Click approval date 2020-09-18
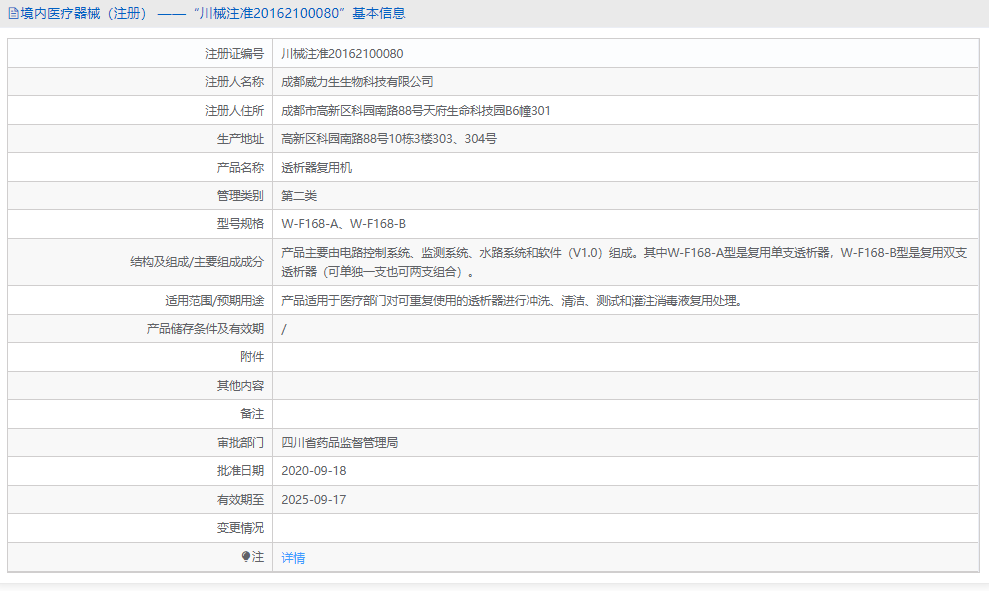Image resolution: width=989 pixels, height=591 pixels. [x=313, y=471]
